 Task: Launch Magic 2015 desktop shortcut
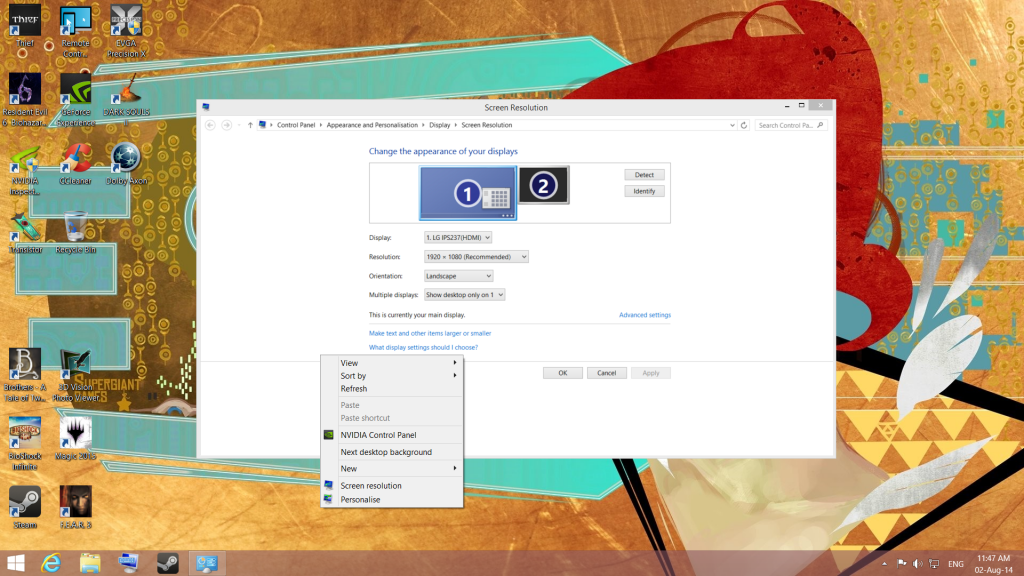point(76,439)
